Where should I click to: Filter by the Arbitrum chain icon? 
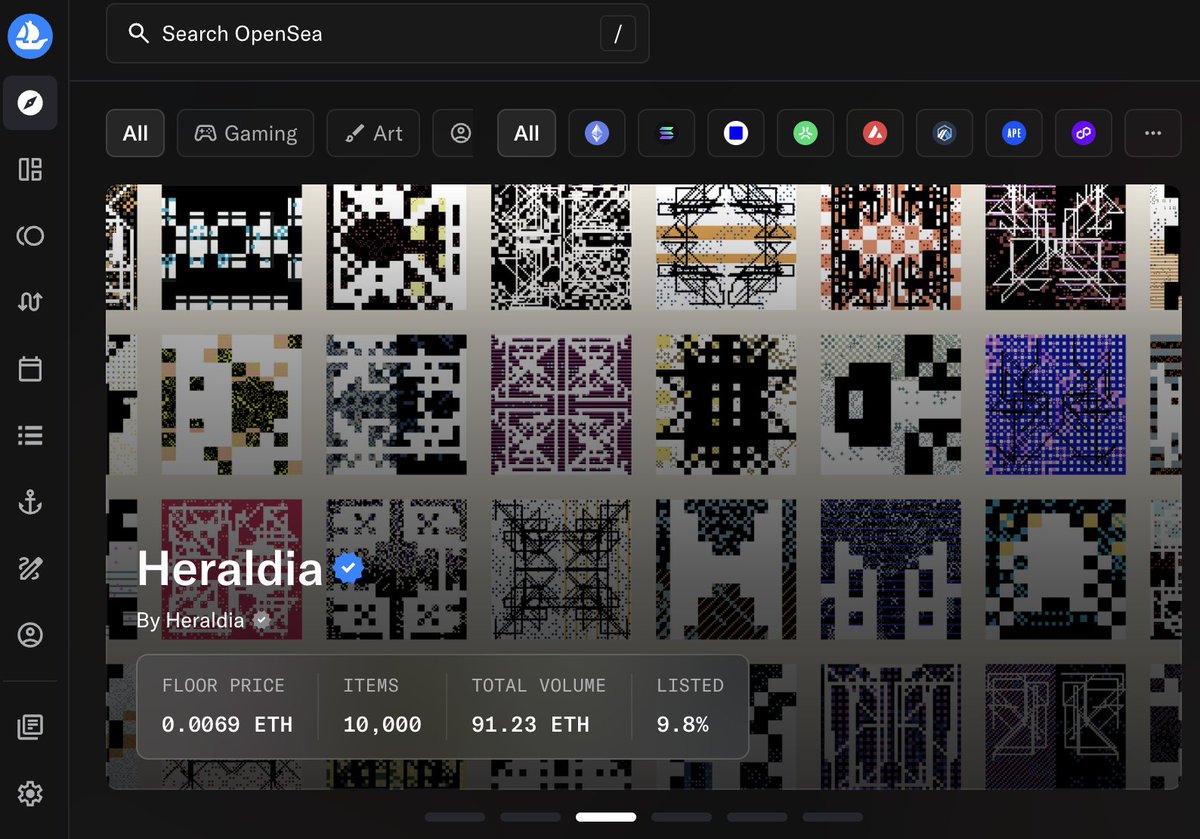pos(944,133)
